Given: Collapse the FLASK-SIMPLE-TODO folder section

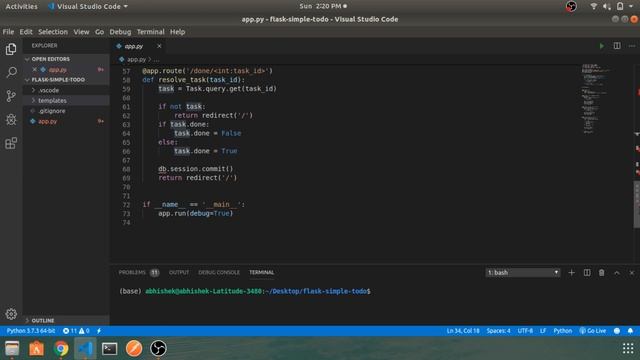Looking at the screenshot, I should tap(66, 80).
